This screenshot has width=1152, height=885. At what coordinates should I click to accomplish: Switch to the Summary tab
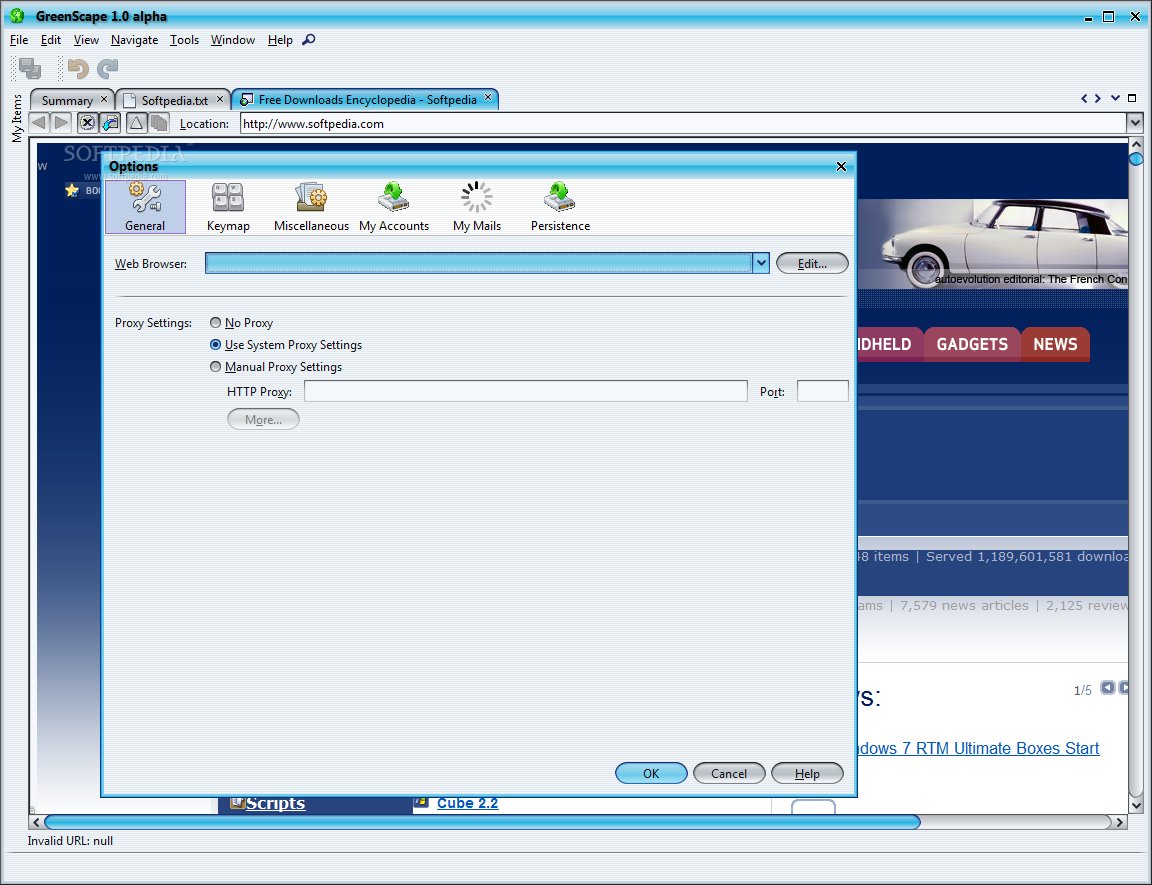coord(67,100)
